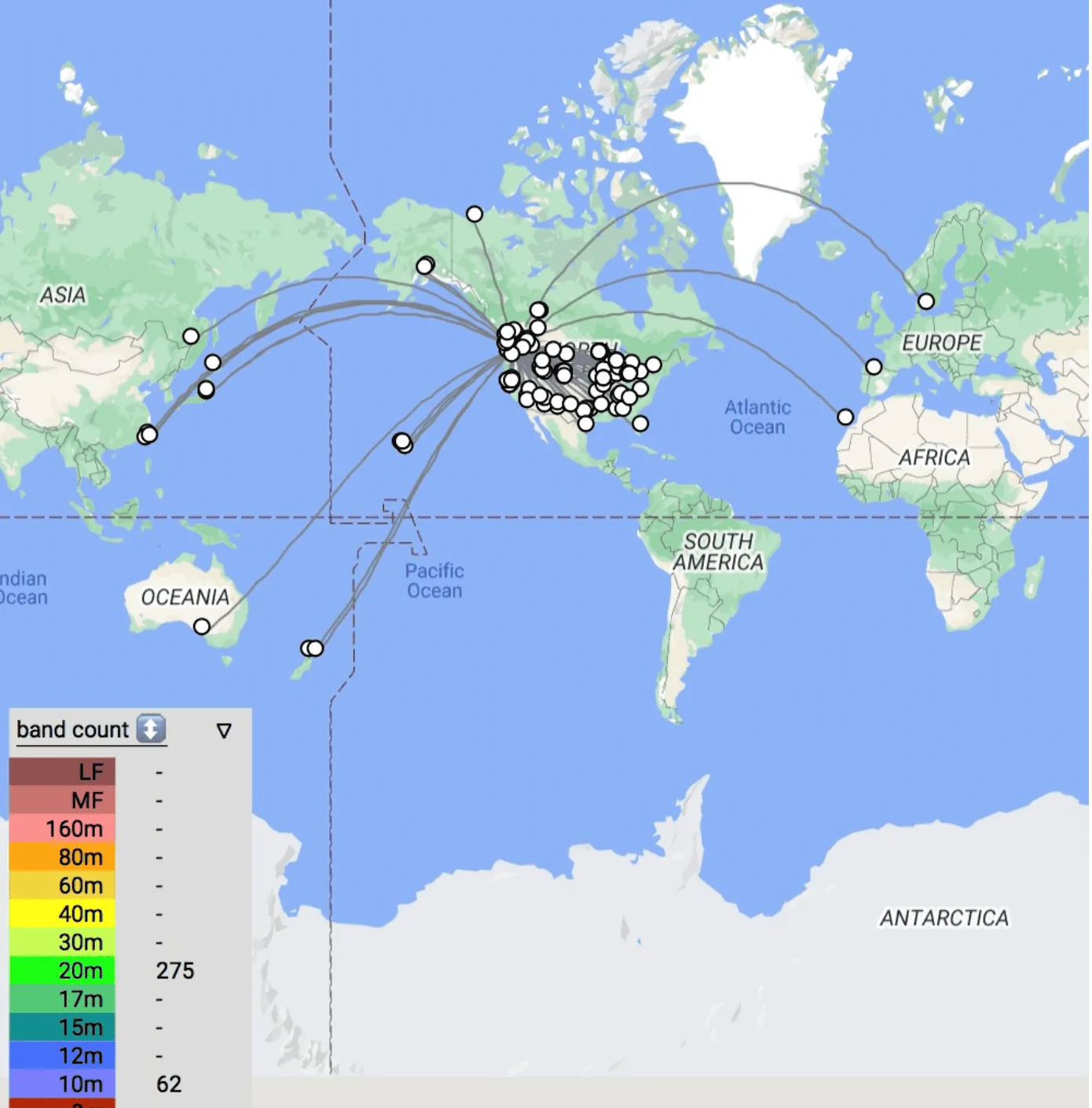Pick the 12m band swatch
The image size is (1092, 1108).
[62, 1055]
